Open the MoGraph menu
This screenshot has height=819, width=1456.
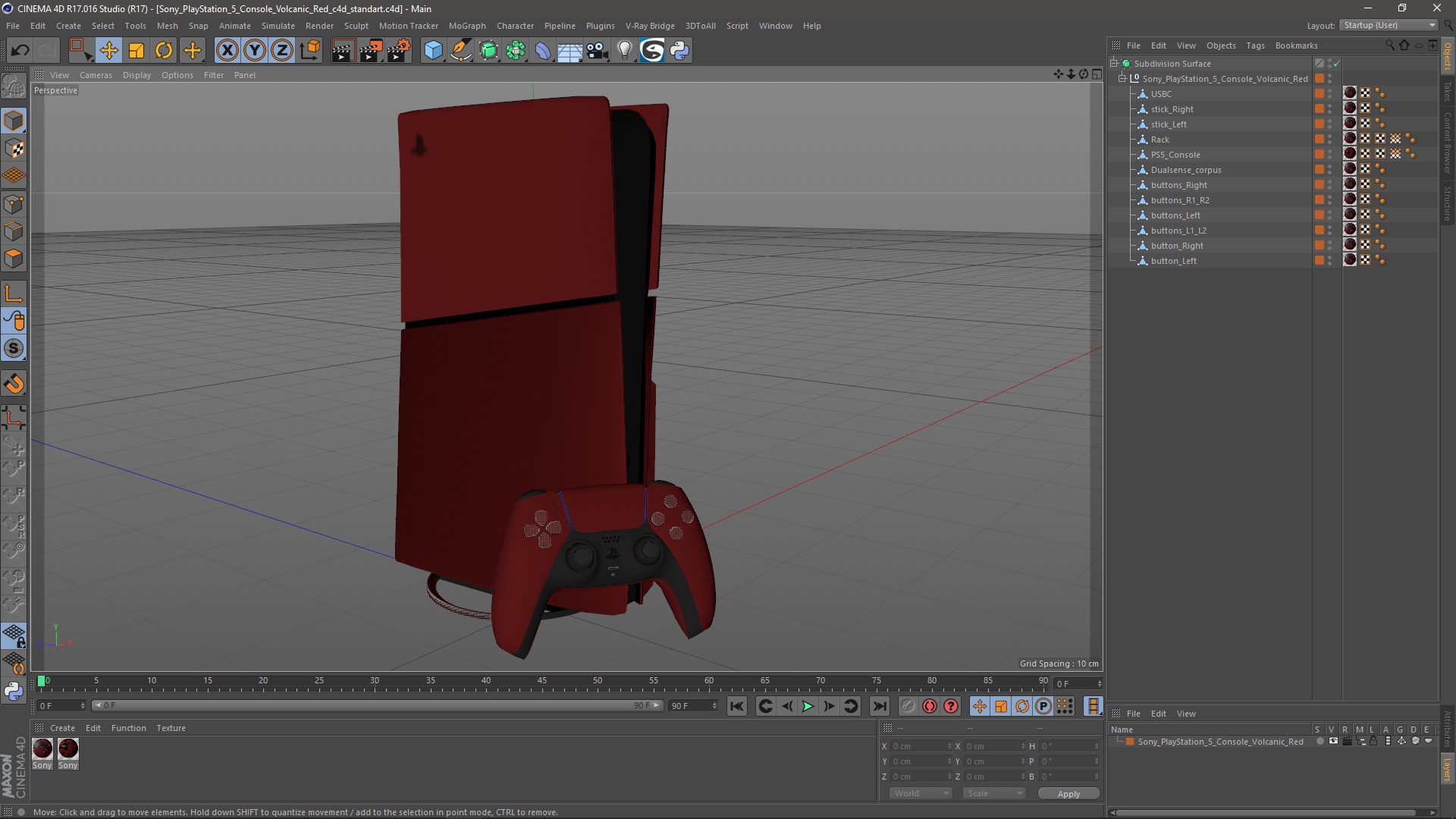coord(467,26)
